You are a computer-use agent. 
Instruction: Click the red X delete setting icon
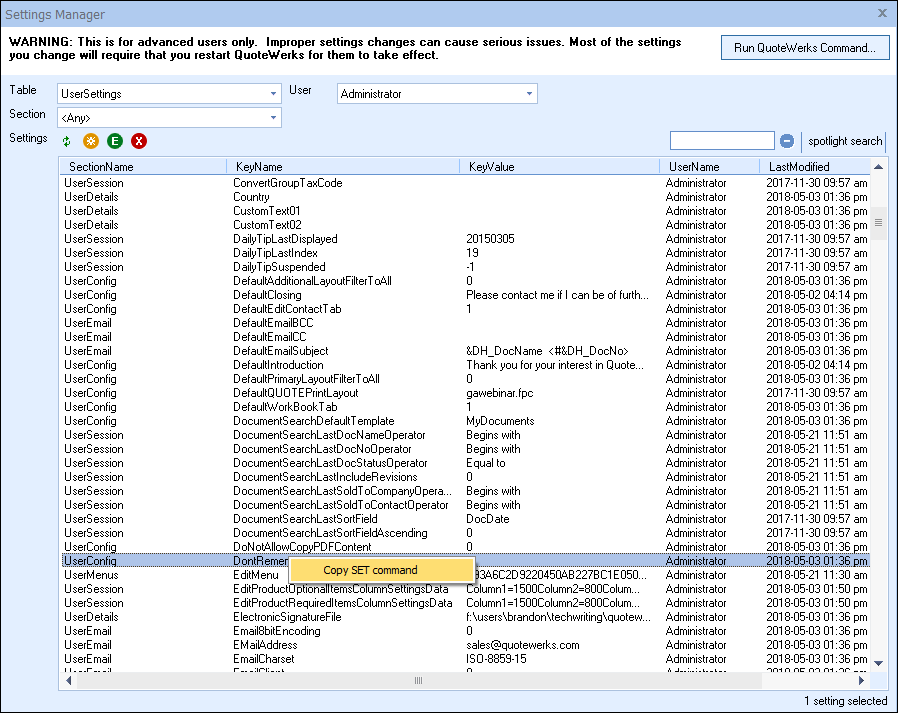click(x=139, y=142)
